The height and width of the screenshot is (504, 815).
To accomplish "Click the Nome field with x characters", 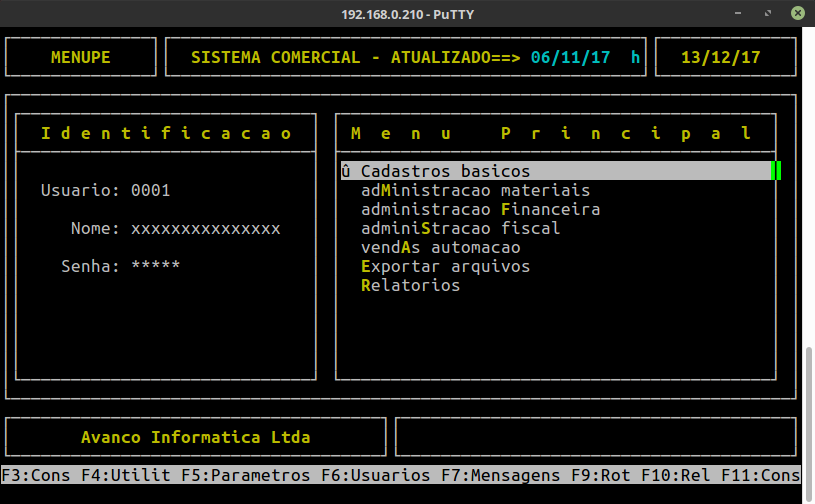I will pyautogui.click(x=205, y=228).
